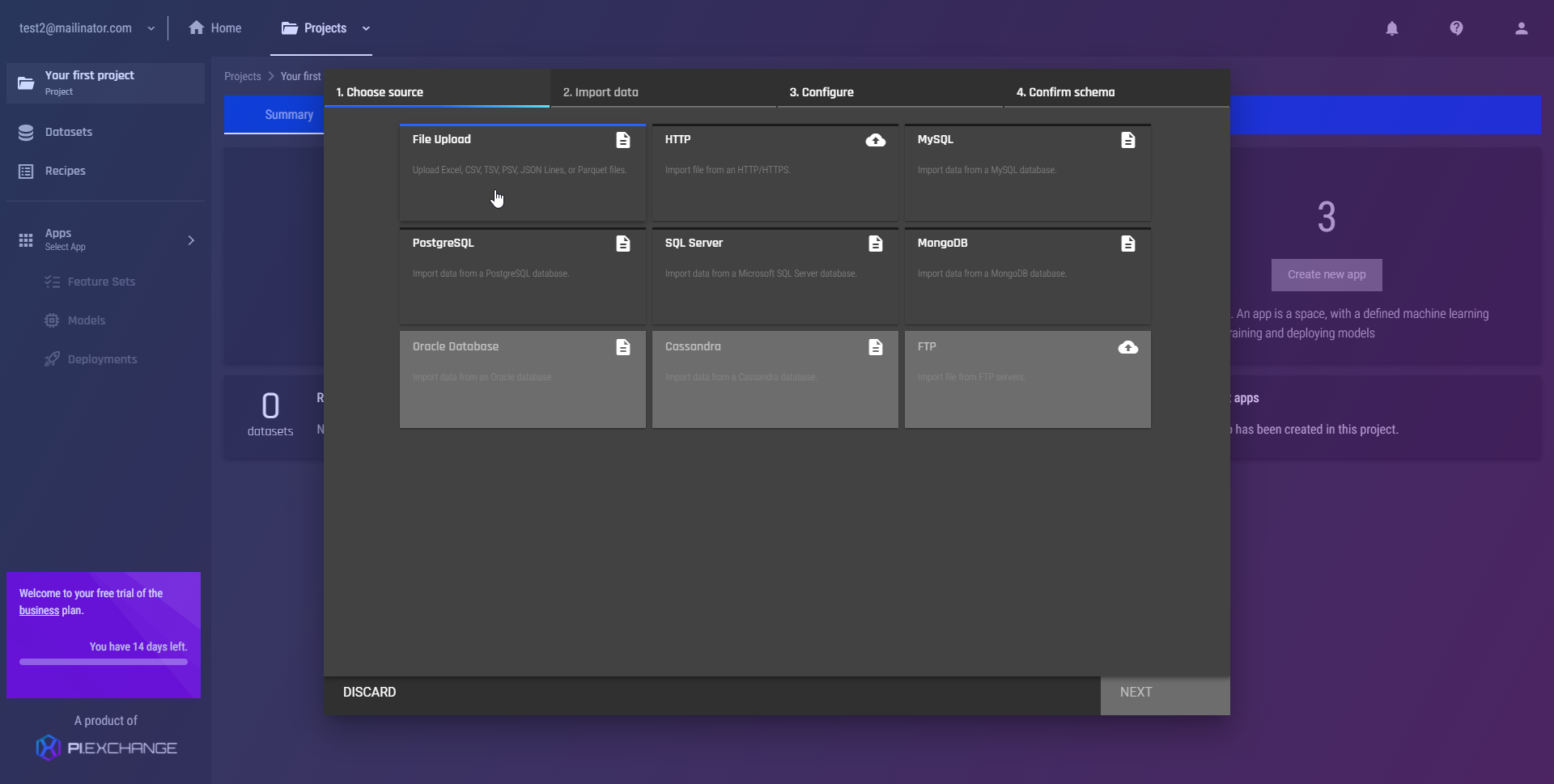1554x784 pixels.
Task: Click the MySQL document icon
Action: (1127, 140)
